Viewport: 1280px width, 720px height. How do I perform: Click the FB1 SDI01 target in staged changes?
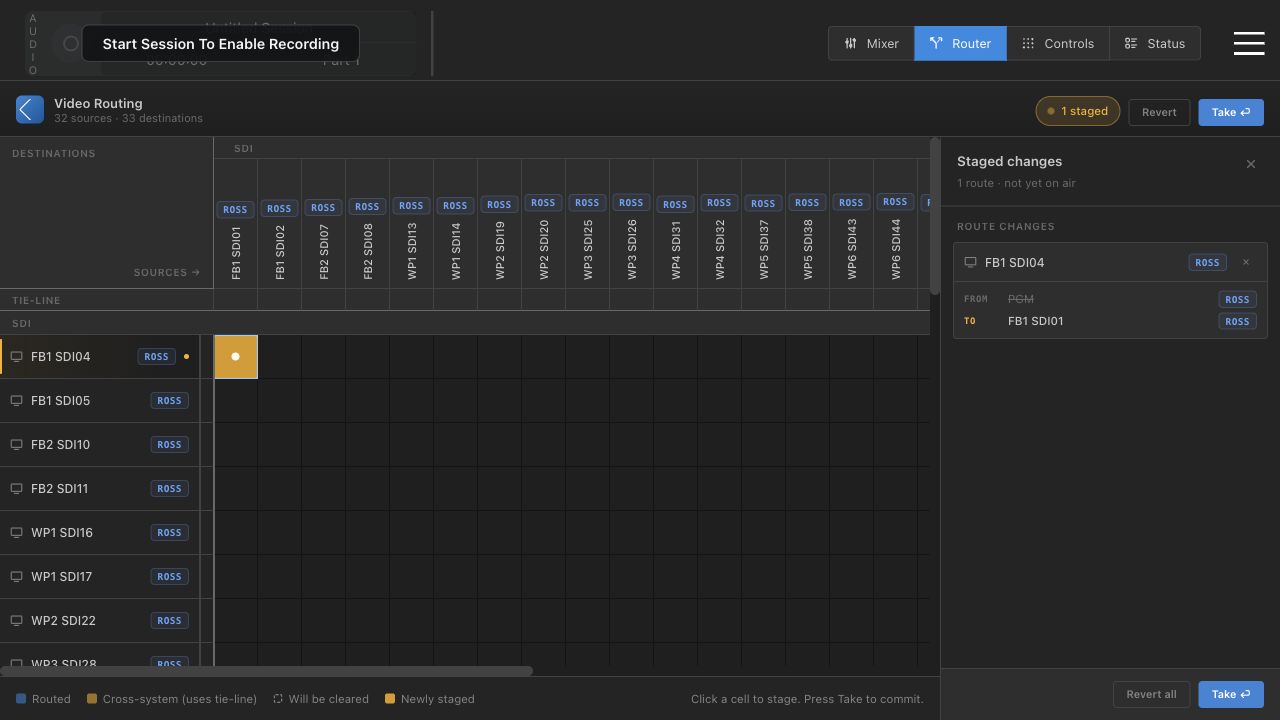1036,321
